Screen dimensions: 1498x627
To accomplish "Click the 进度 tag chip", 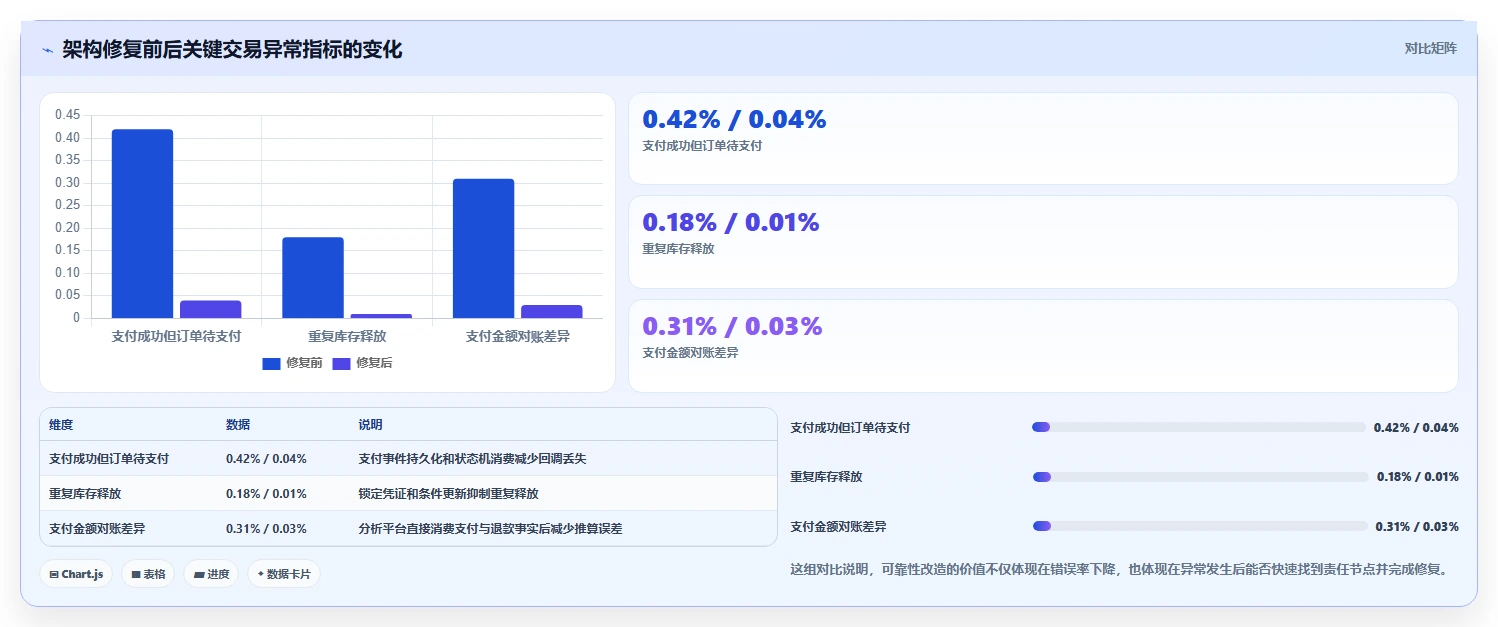I will coord(211,574).
